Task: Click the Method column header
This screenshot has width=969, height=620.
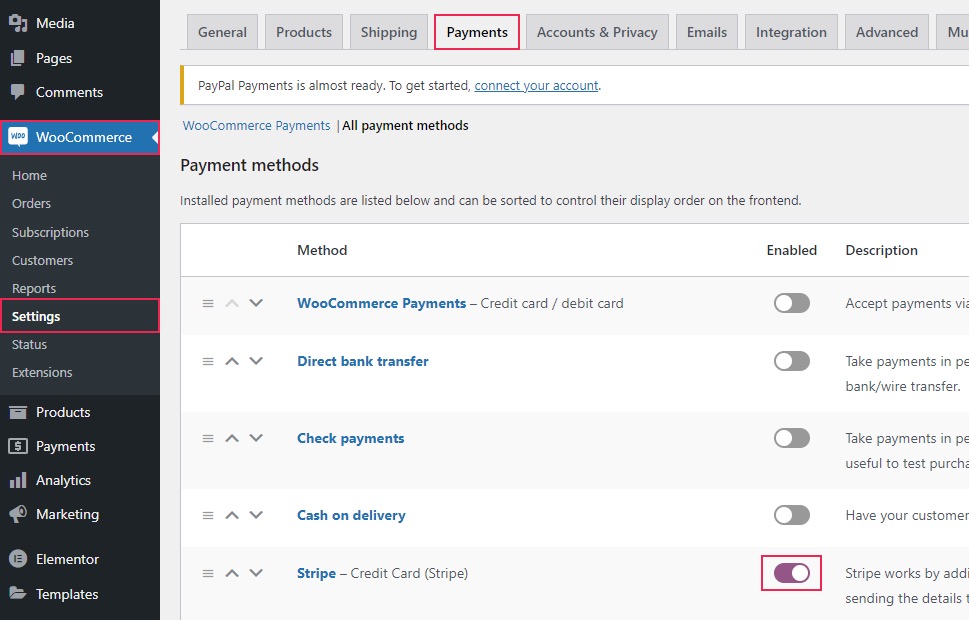Action: (322, 250)
